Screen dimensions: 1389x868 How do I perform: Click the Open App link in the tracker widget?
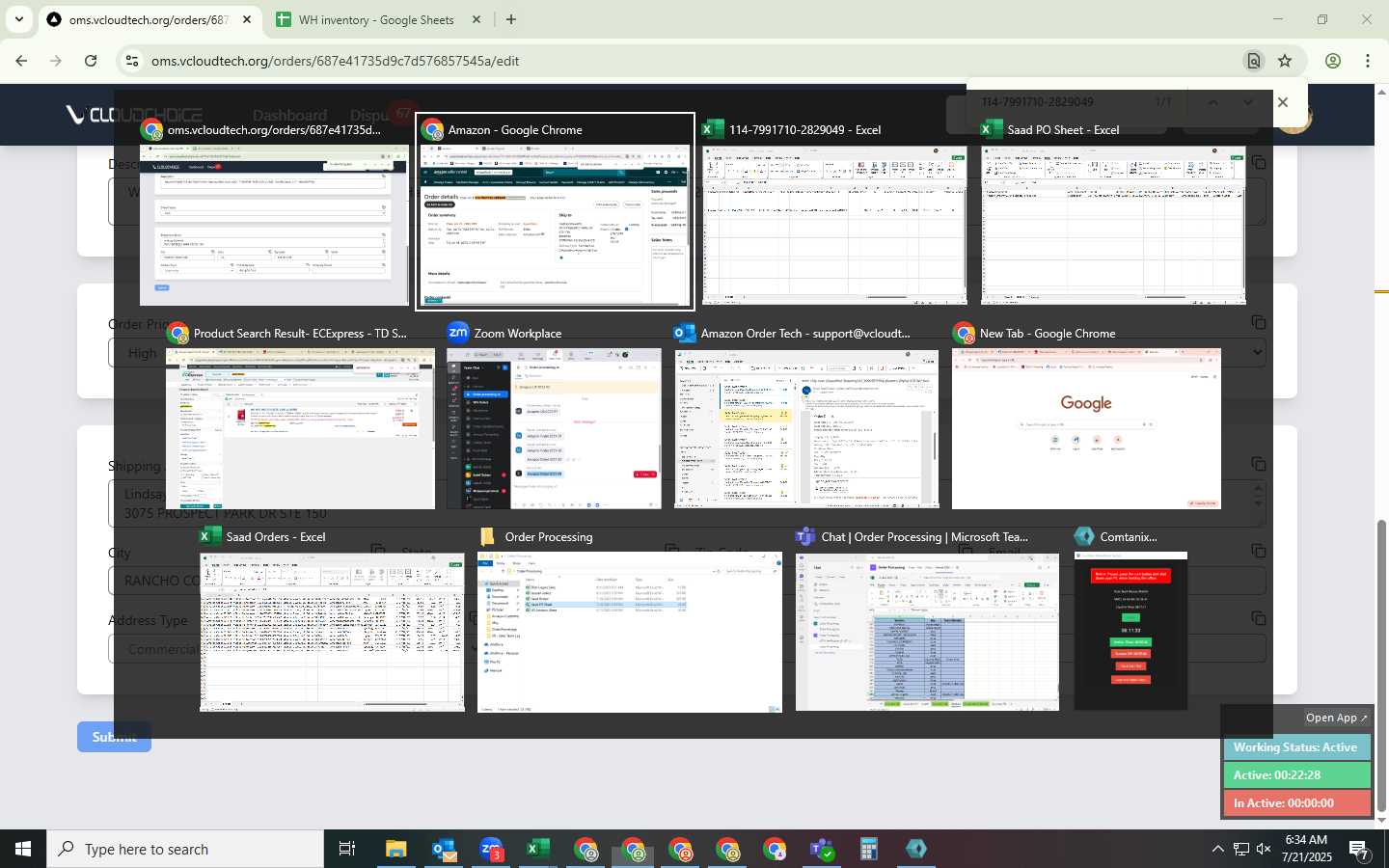pyautogui.click(x=1337, y=718)
